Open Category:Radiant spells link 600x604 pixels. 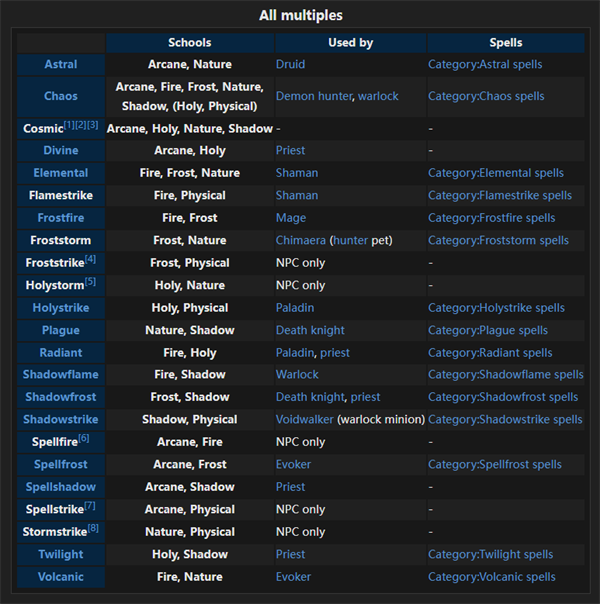pos(490,353)
